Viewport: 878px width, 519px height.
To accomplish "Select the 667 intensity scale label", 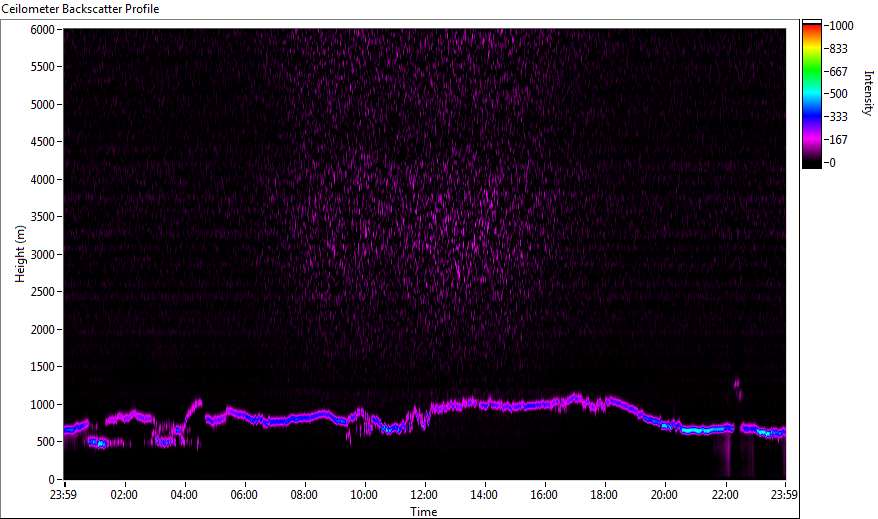I will pos(838,72).
